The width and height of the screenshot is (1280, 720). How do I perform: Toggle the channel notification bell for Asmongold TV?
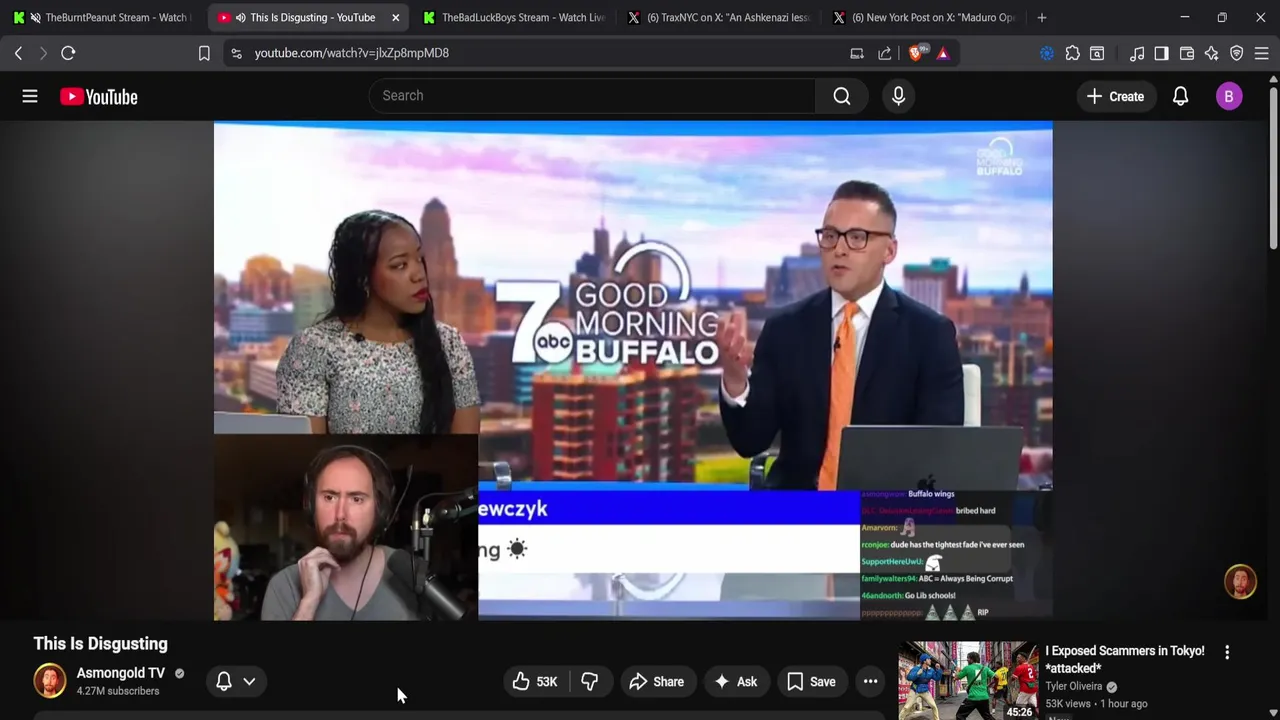[x=224, y=681]
